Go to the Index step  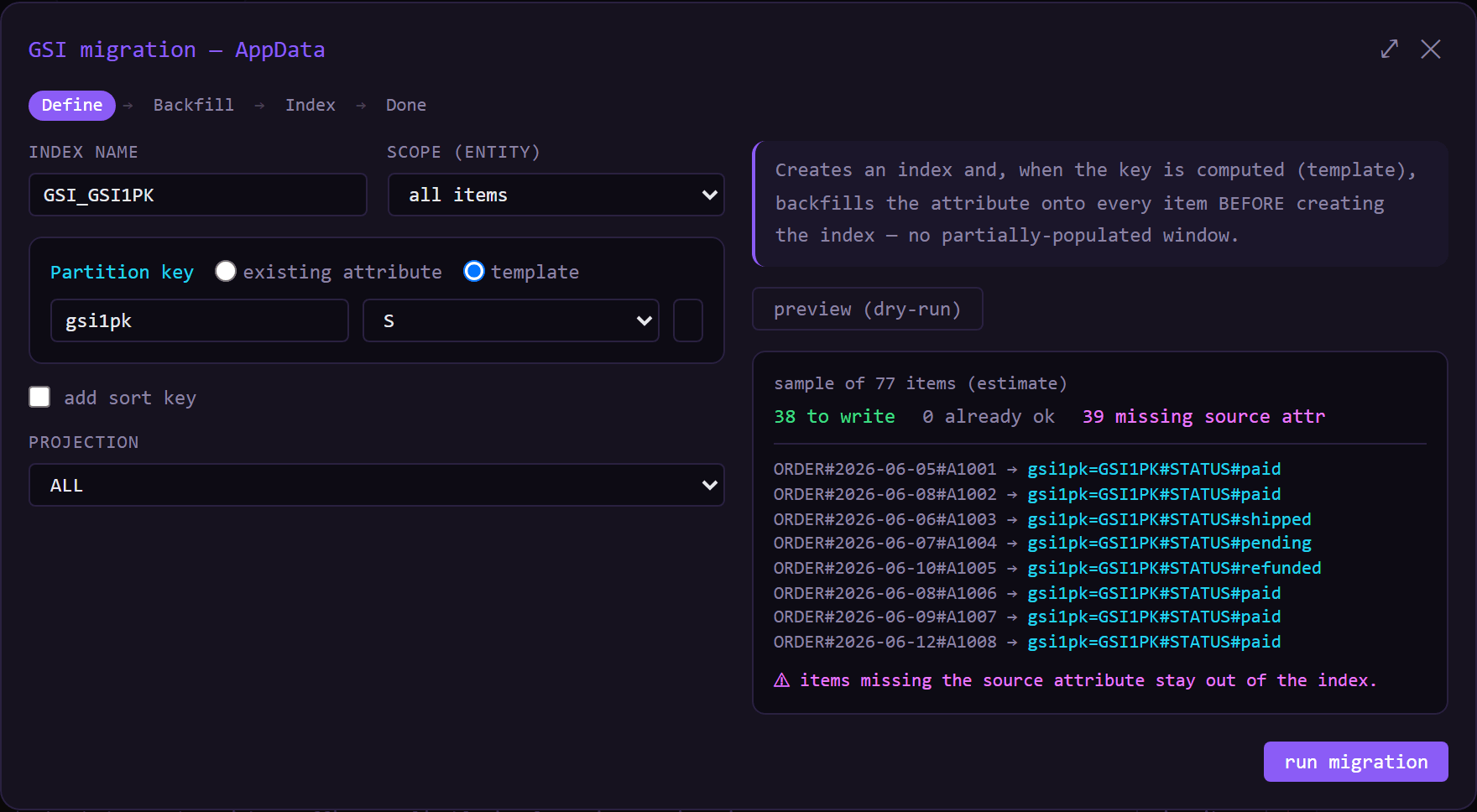(x=310, y=105)
